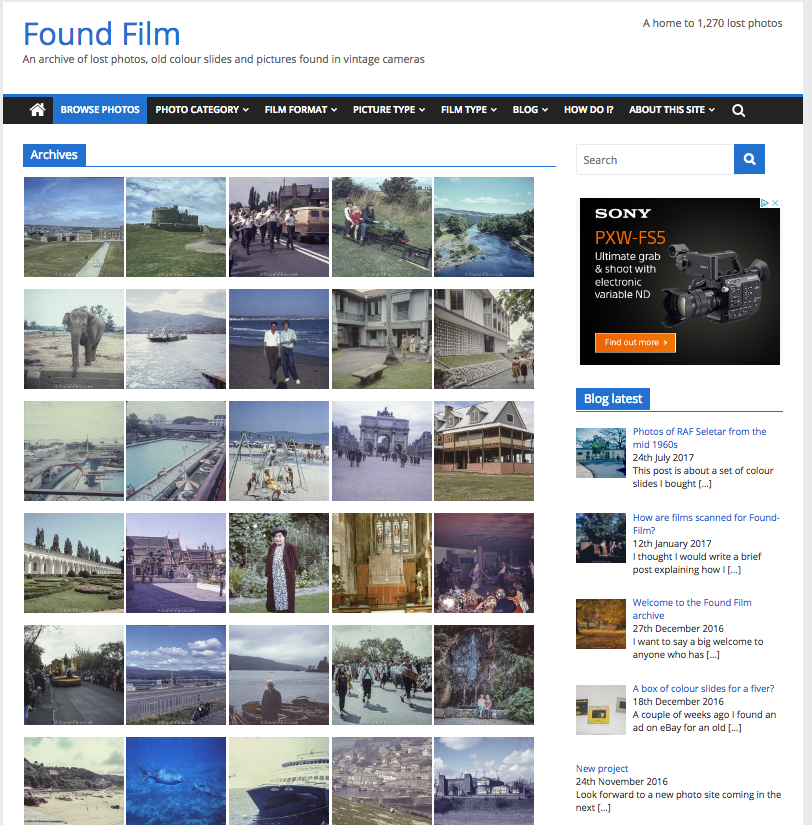Open film scanning post thumbnail image
812x825 pixels.
600,538
